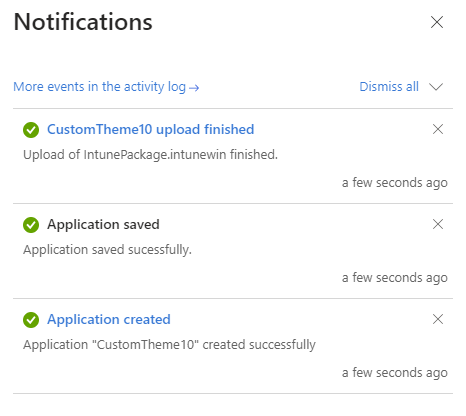Select the IntunePackage.intunewin upload description text
Viewport: 466px width, 416px height.
(150, 155)
